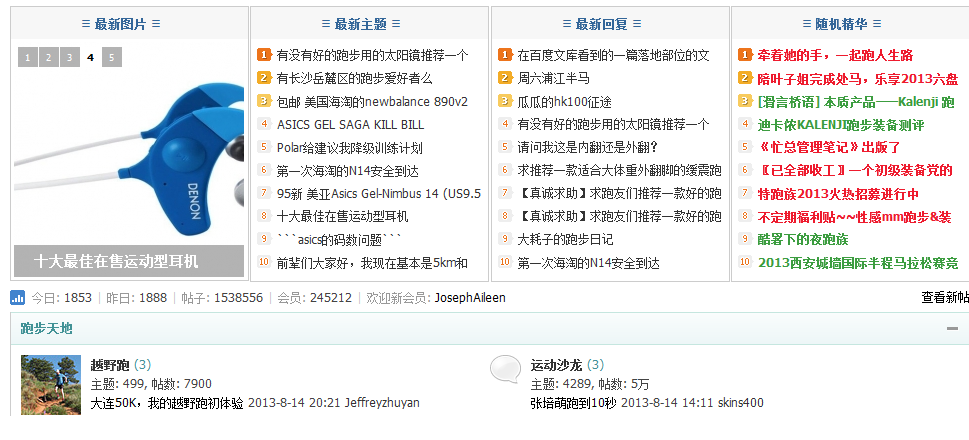969x440 pixels.
Task: Open the reply 在百度文库看到的一篇落地部位的文
Action: tap(613, 56)
